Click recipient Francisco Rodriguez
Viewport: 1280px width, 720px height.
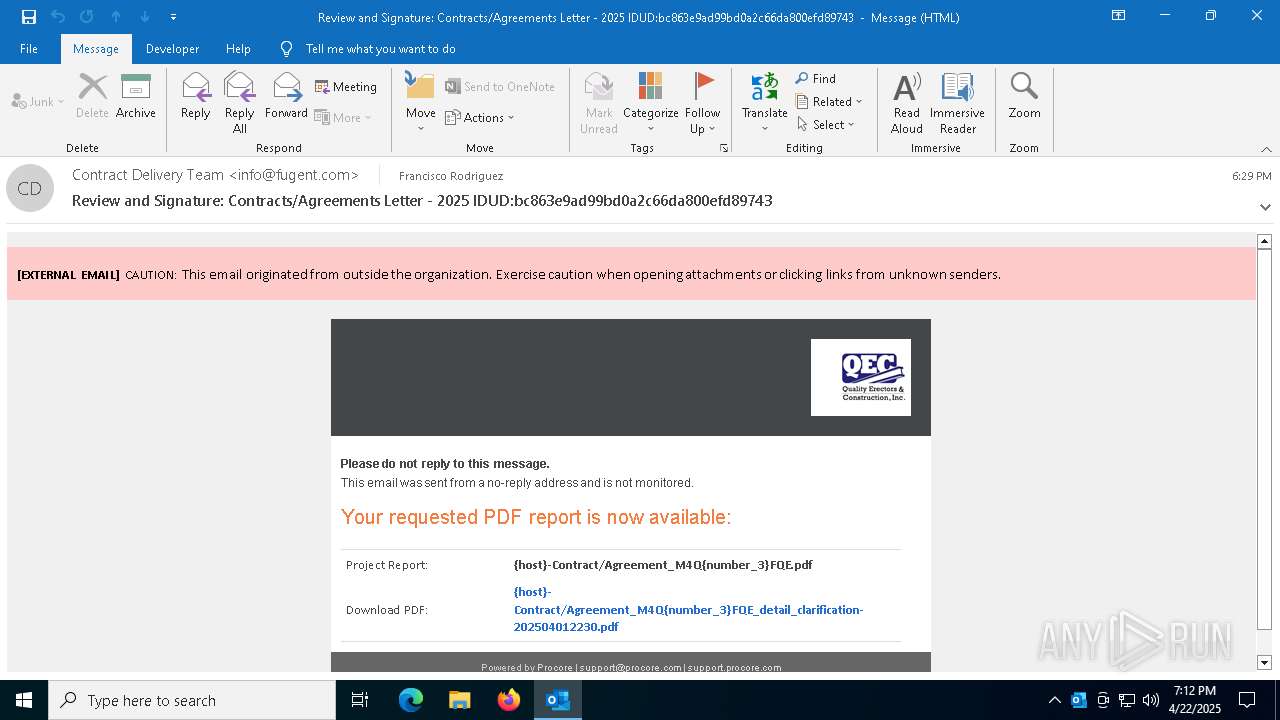click(451, 176)
